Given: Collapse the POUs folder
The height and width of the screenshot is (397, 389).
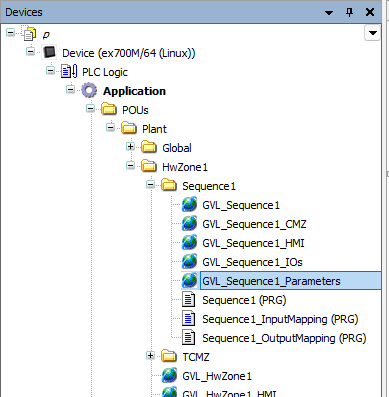Looking at the screenshot, I should 91,108.
